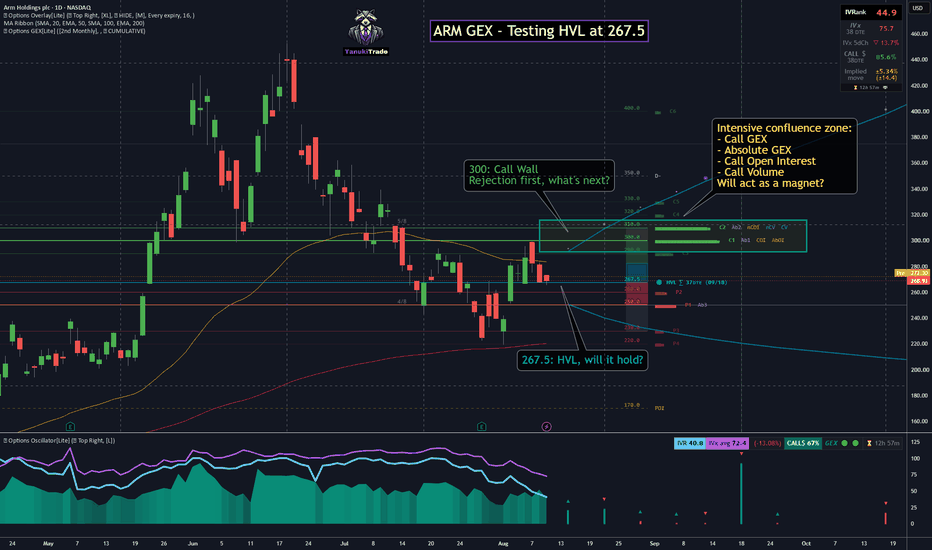Click the 'ARM GEX - Testing HVL' title box
The width and height of the screenshot is (932, 550).
(539, 31)
